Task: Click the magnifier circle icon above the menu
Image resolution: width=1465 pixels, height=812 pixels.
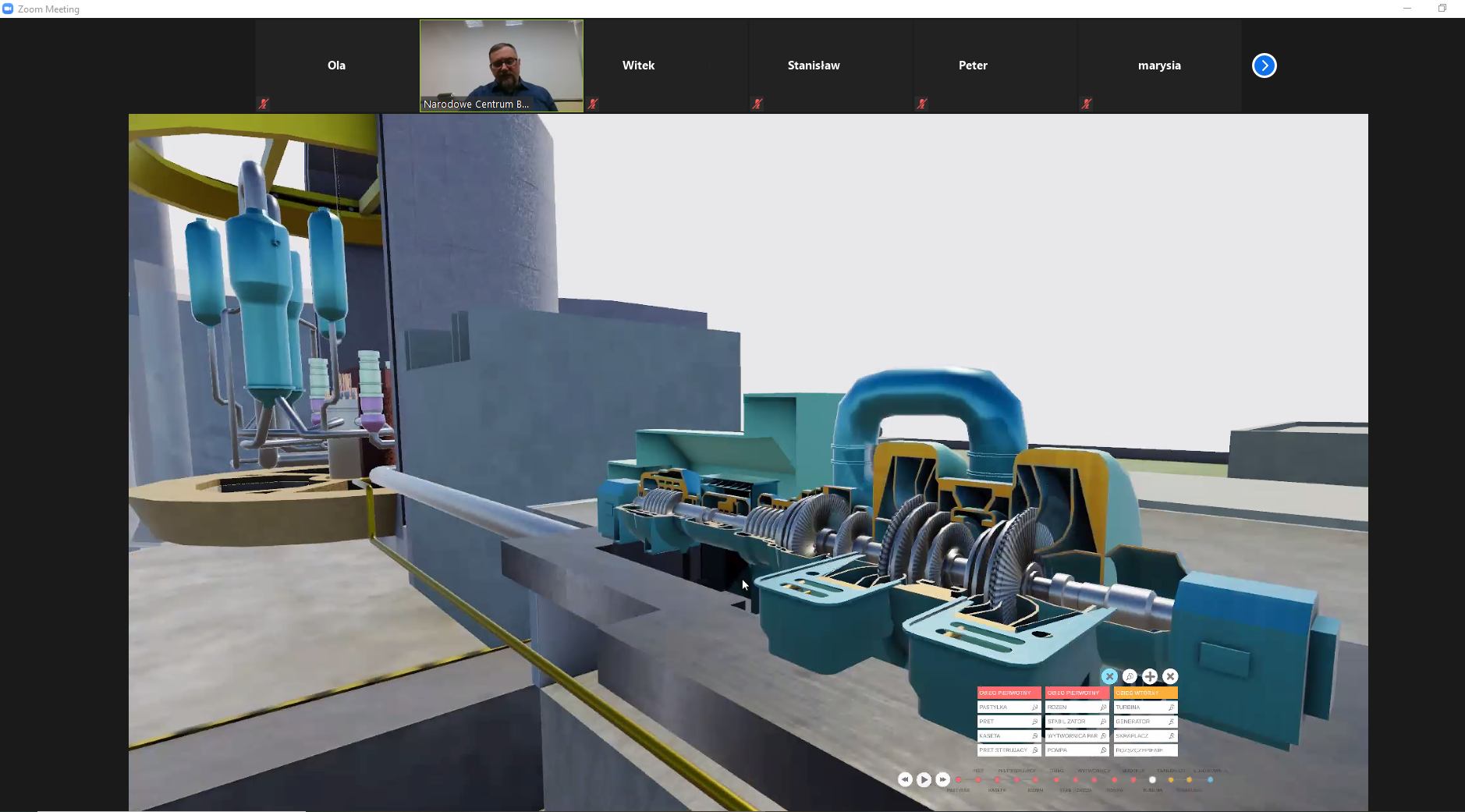Action: click(x=1129, y=676)
